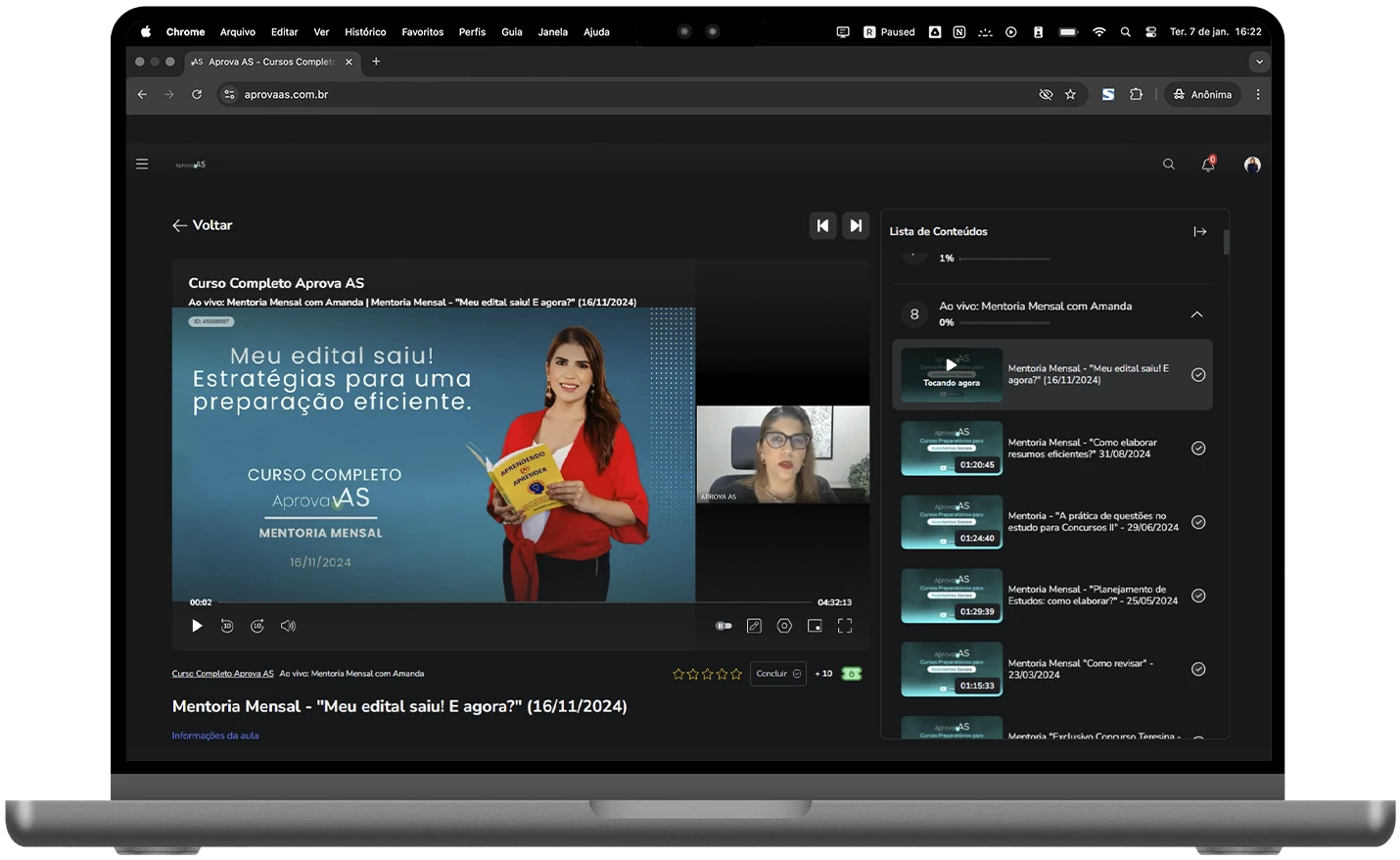The height and width of the screenshot is (860, 1400).
Task: Seek on the video progress bar
Action: [x=514, y=602]
